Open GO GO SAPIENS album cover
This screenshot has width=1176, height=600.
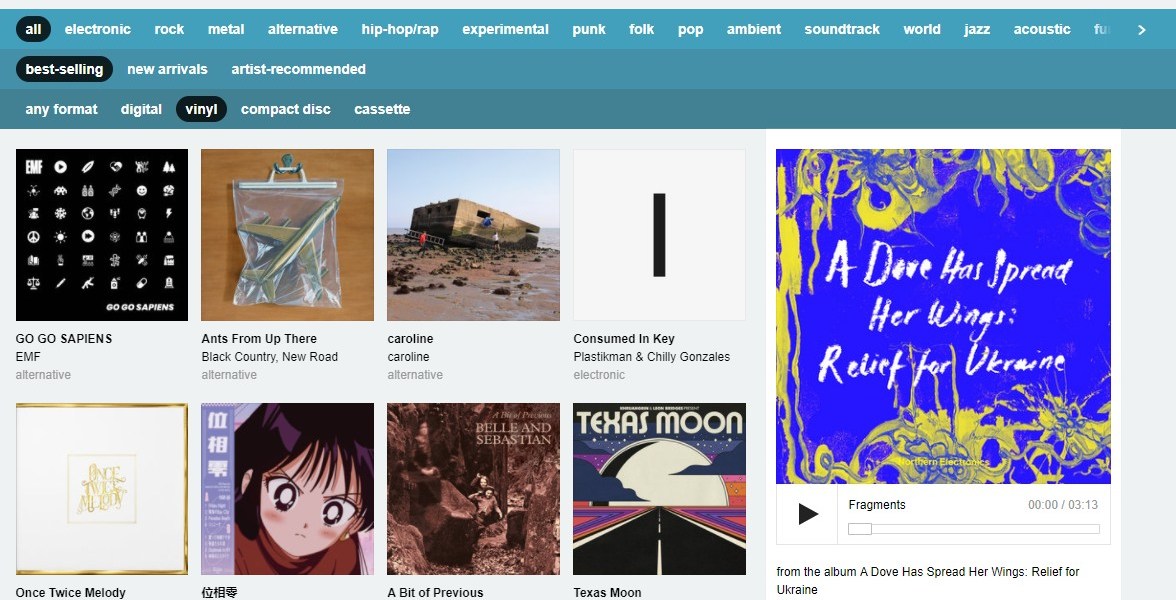102,235
